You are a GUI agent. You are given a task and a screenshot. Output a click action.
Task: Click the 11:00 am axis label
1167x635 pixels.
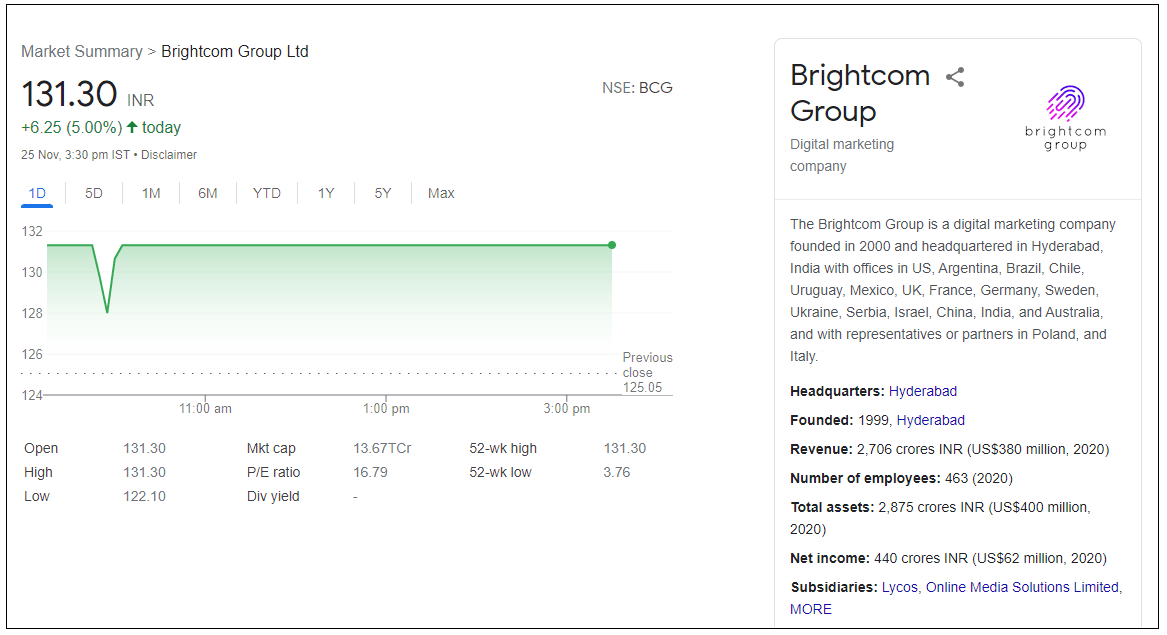point(205,409)
